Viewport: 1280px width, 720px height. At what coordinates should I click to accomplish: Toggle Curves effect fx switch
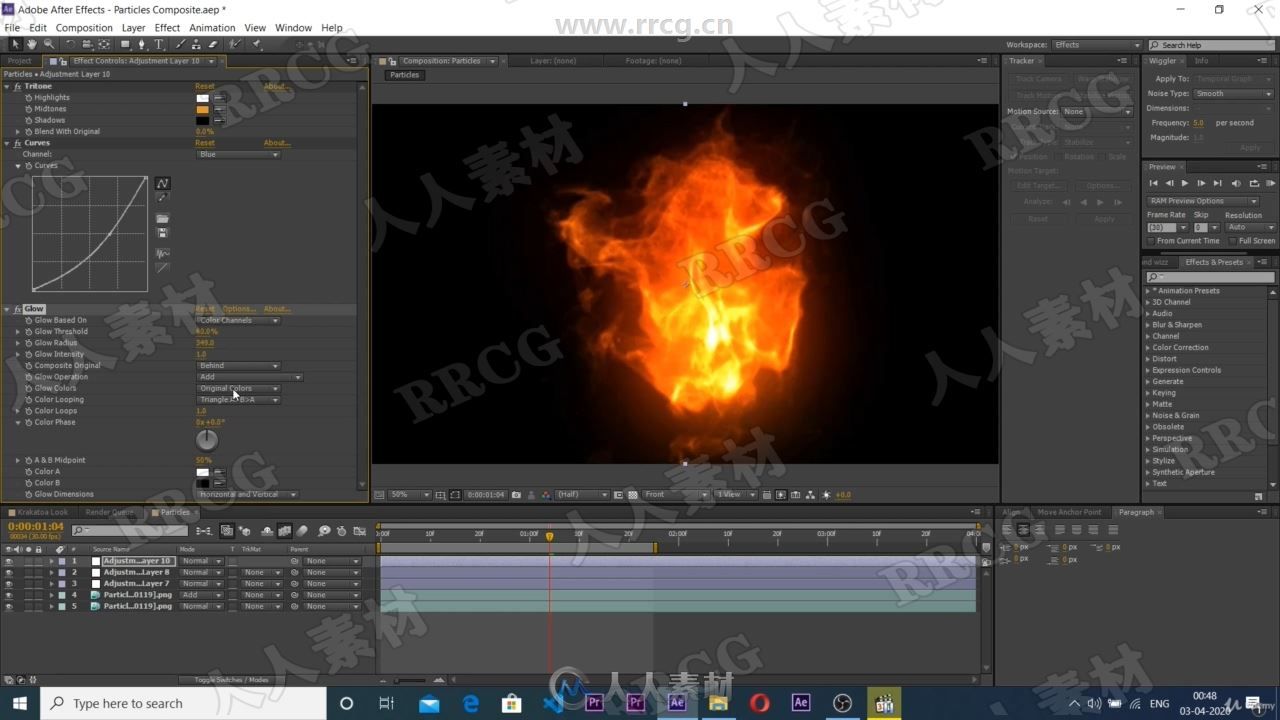(x=17, y=143)
